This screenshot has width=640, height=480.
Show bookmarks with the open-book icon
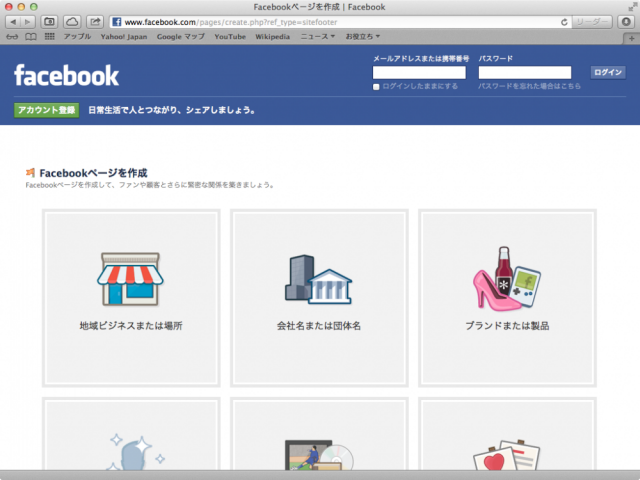coord(31,37)
